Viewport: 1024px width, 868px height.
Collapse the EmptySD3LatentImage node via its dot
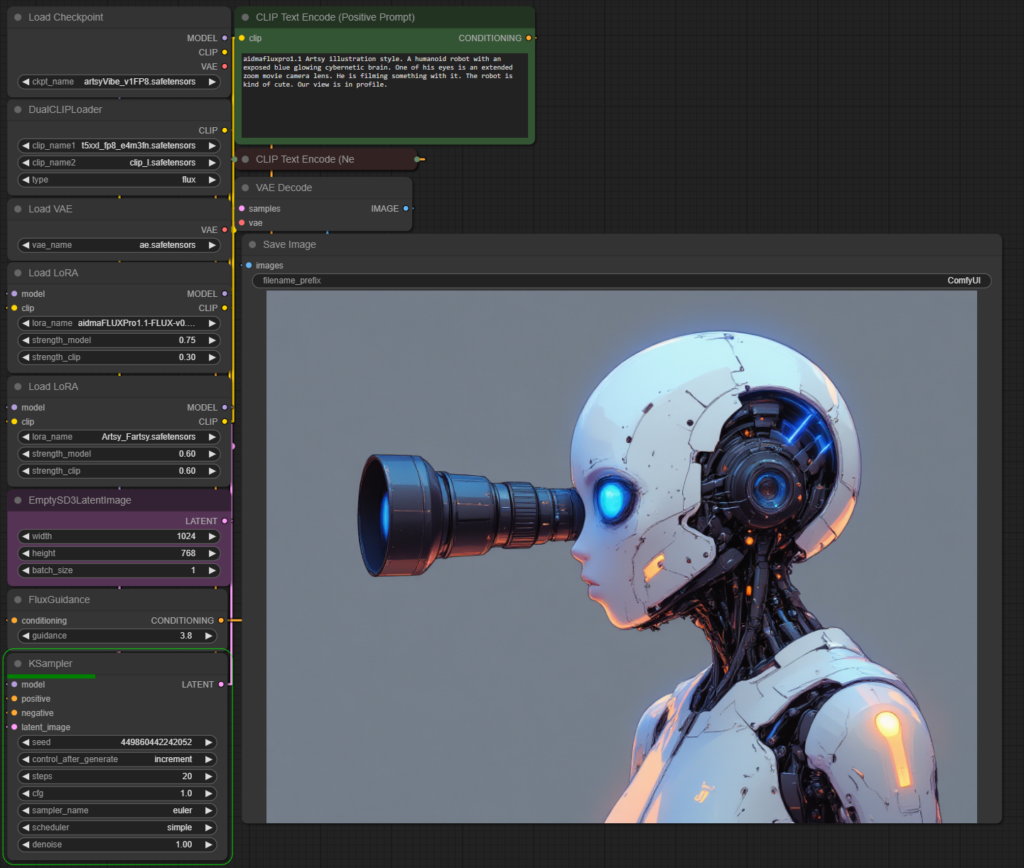[x=18, y=500]
